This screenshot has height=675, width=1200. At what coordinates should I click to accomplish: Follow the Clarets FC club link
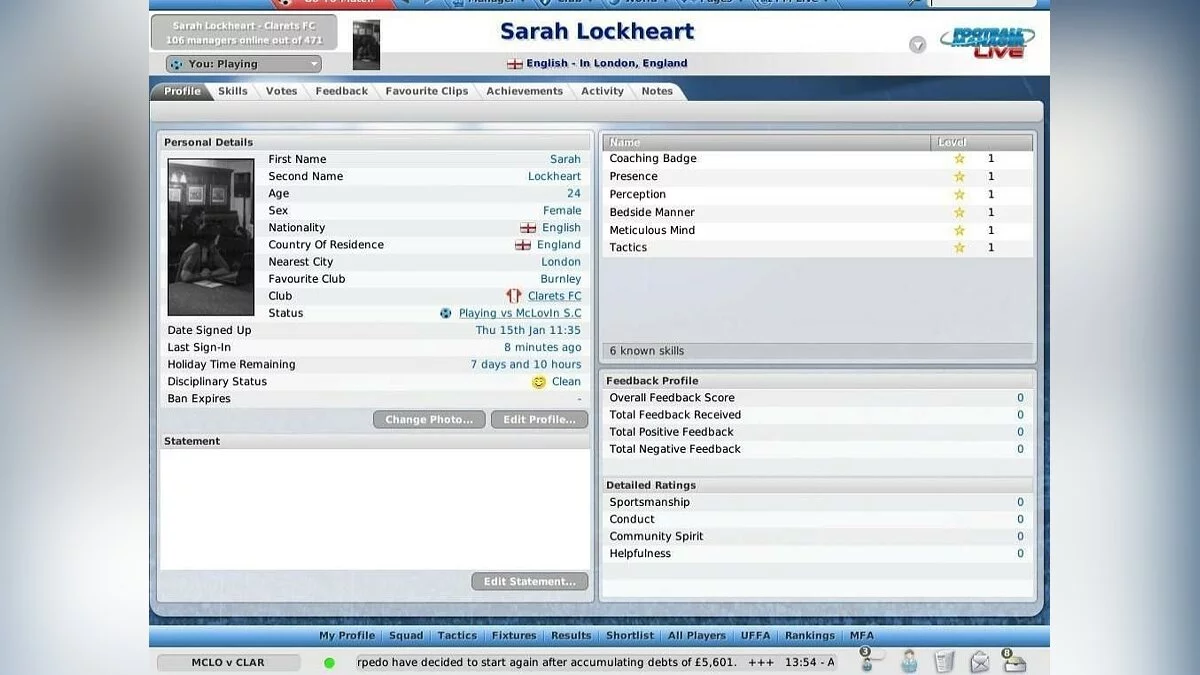(554, 296)
